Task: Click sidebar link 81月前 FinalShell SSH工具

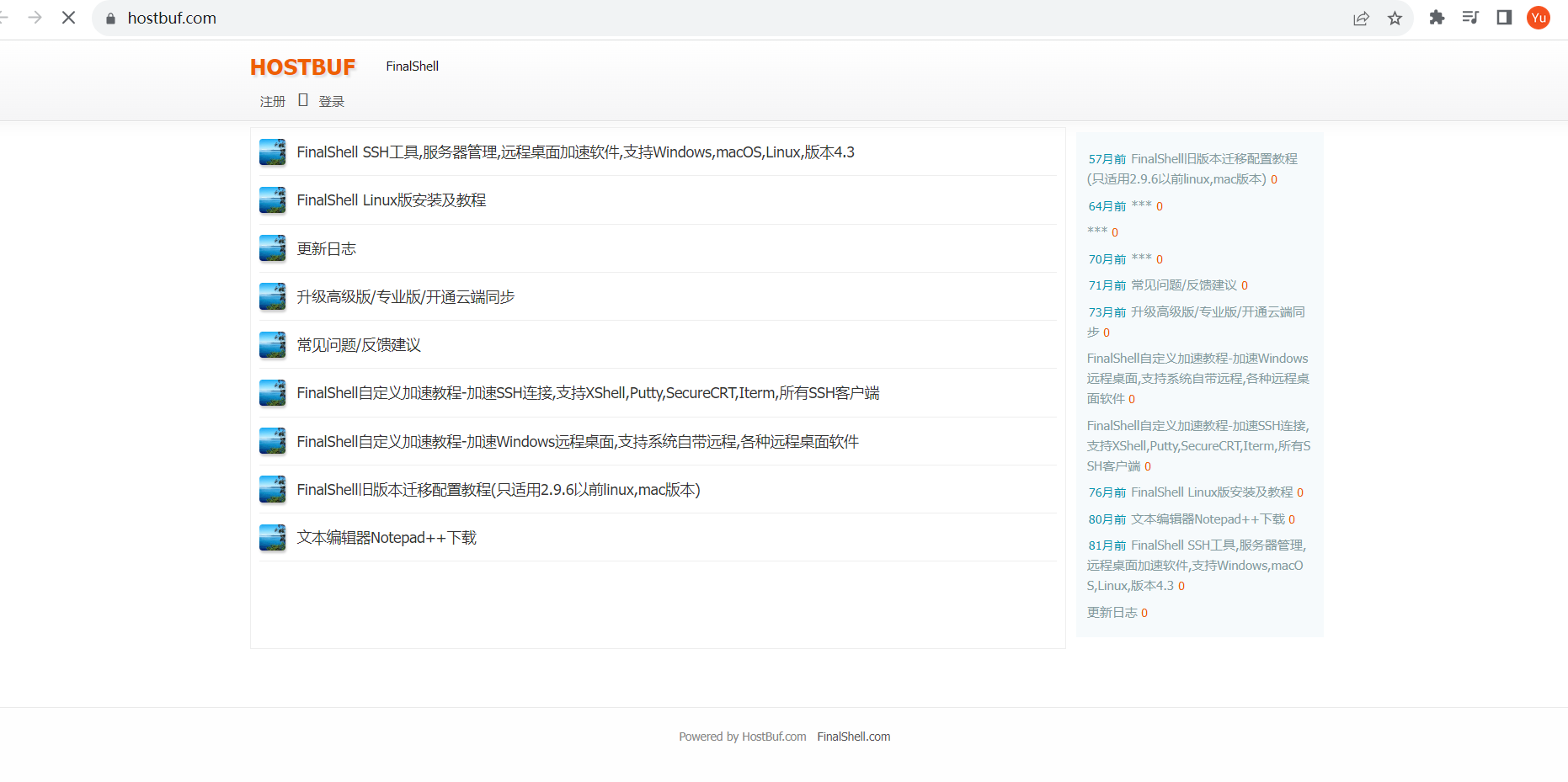Action: (x=1197, y=566)
